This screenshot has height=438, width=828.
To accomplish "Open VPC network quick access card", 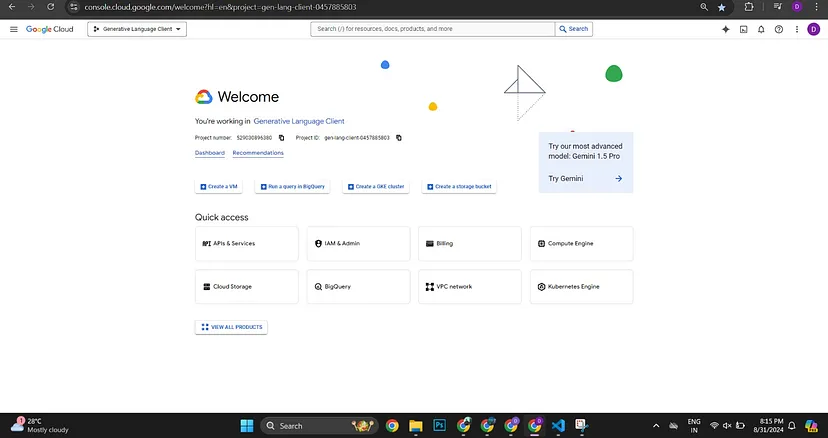I will point(470,287).
